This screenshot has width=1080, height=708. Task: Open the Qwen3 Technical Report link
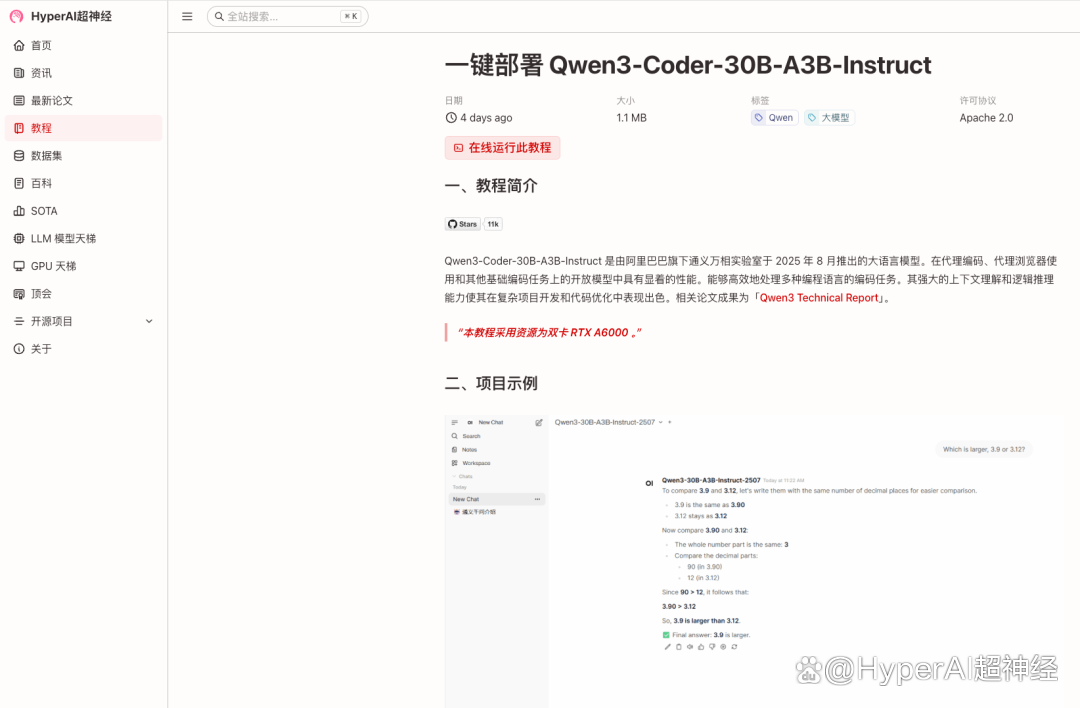point(820,298)
